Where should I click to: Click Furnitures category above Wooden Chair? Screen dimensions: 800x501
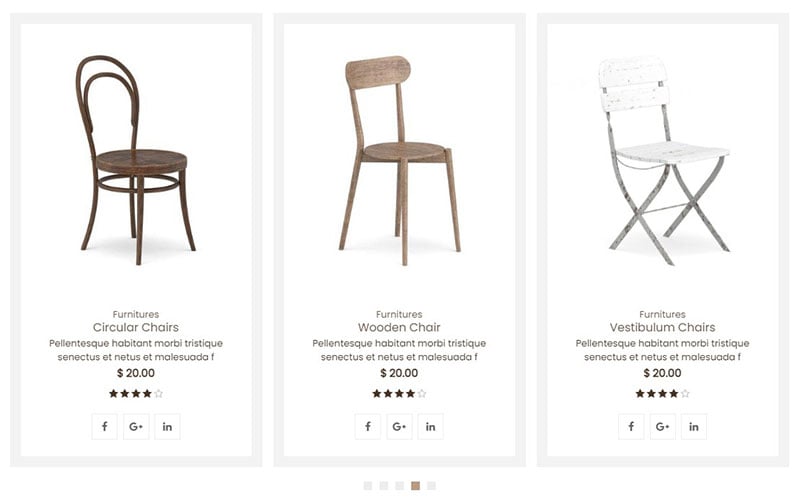point(399,314)
